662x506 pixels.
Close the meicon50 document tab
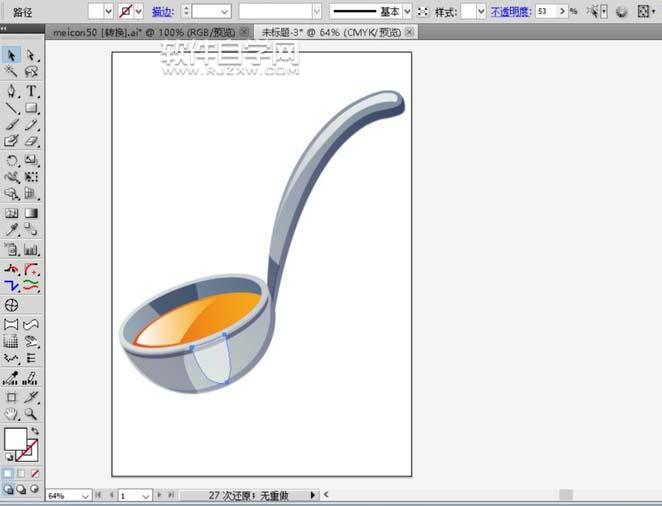[244, 32]
